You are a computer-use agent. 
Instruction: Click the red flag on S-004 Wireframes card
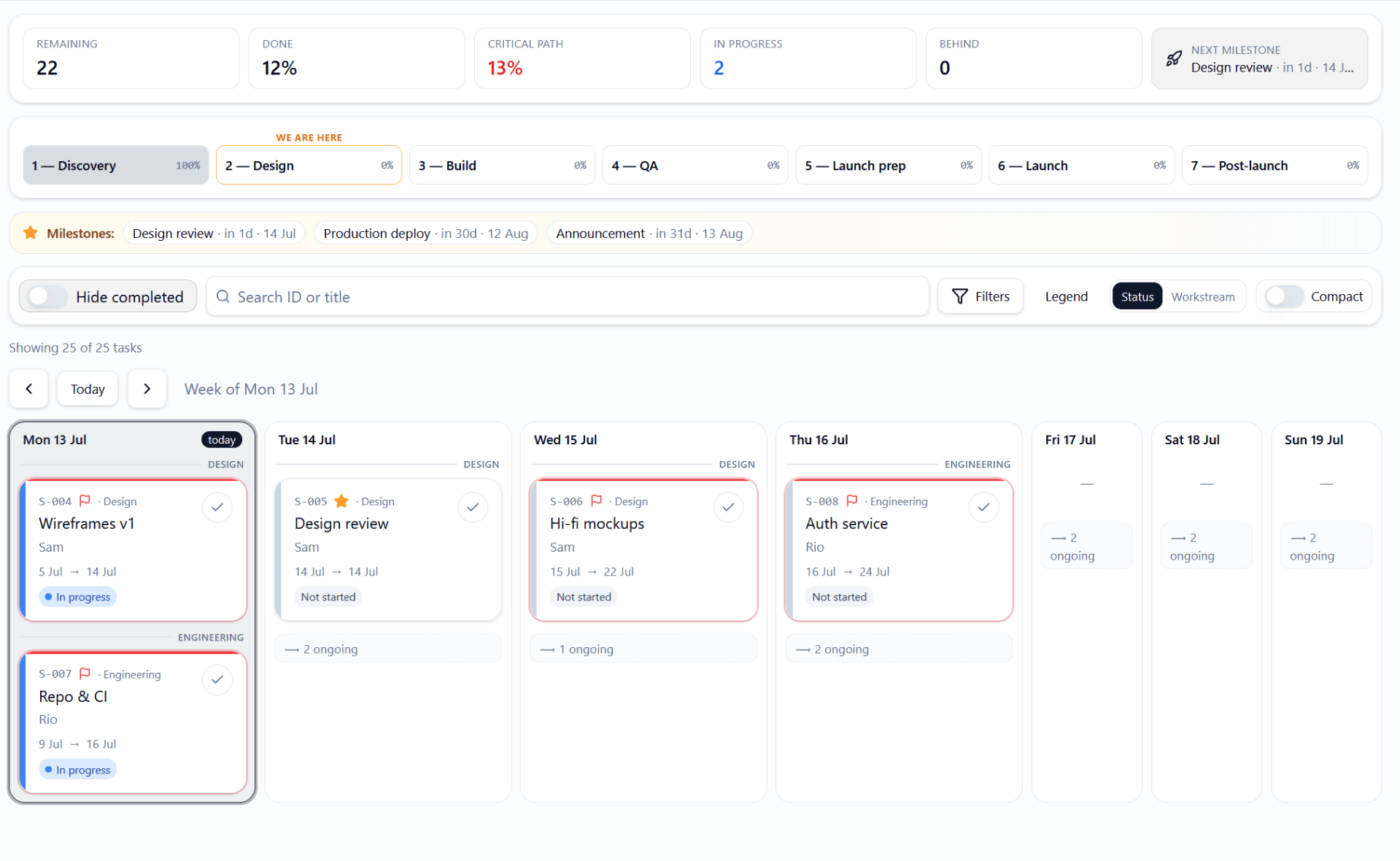[85, 501]
